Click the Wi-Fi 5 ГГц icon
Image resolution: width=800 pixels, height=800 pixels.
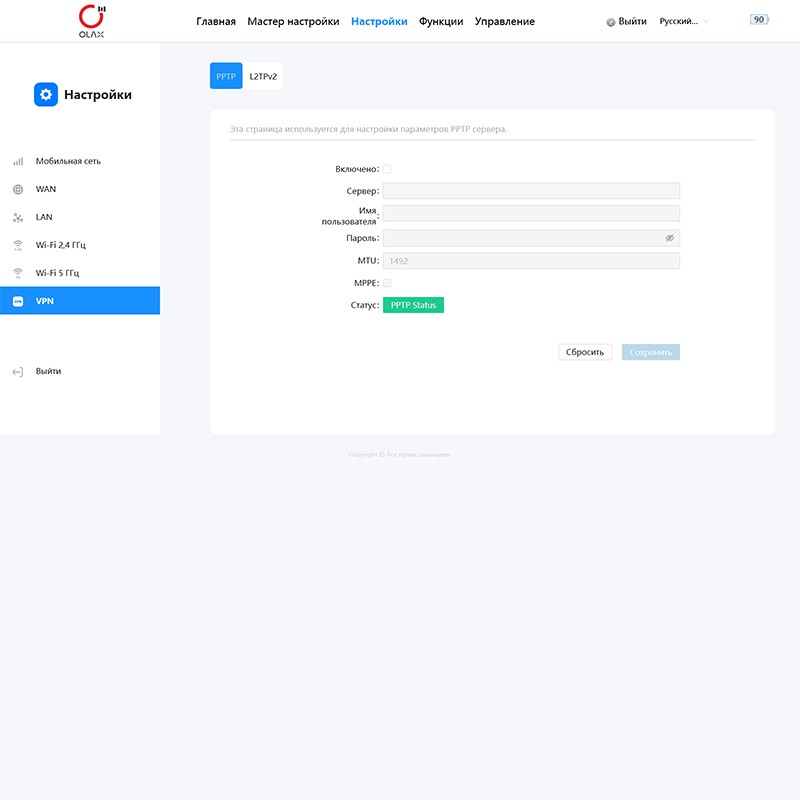[x=18, y=273]
